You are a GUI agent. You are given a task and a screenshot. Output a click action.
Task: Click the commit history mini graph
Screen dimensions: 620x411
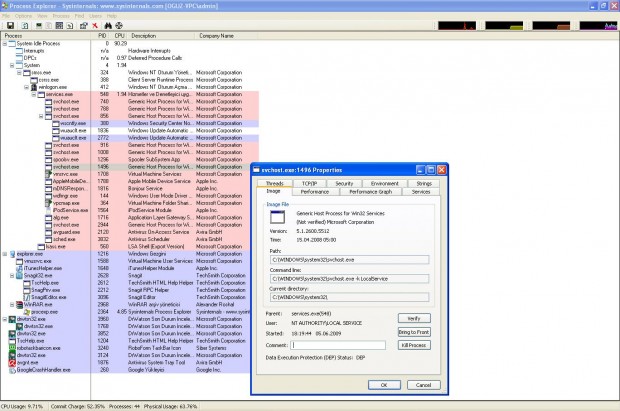click(x=504, y=25)
